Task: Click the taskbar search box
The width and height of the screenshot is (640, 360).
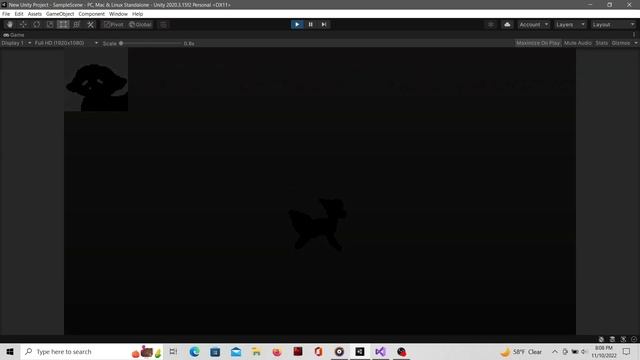Action: (91, 351)
